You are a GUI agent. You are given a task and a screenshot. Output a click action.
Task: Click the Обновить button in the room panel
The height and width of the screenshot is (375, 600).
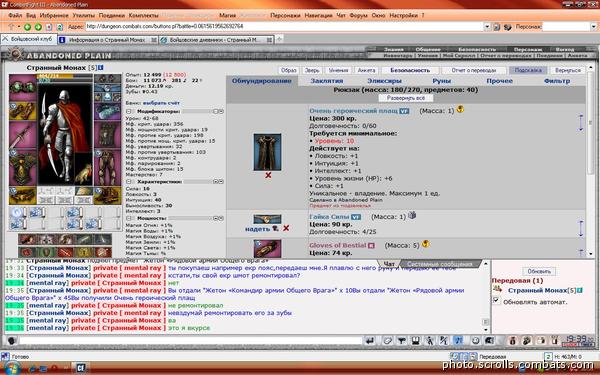click(539, 271)
